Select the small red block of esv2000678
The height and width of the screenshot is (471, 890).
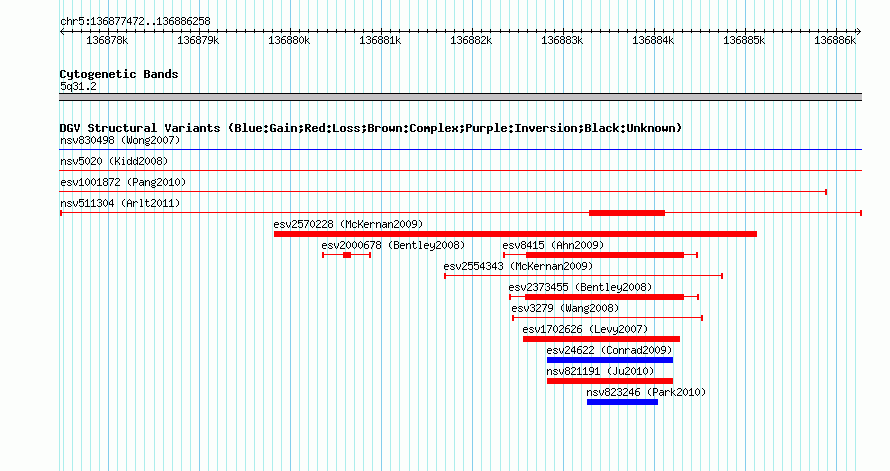pyautogui.click(x=347, y=255)
